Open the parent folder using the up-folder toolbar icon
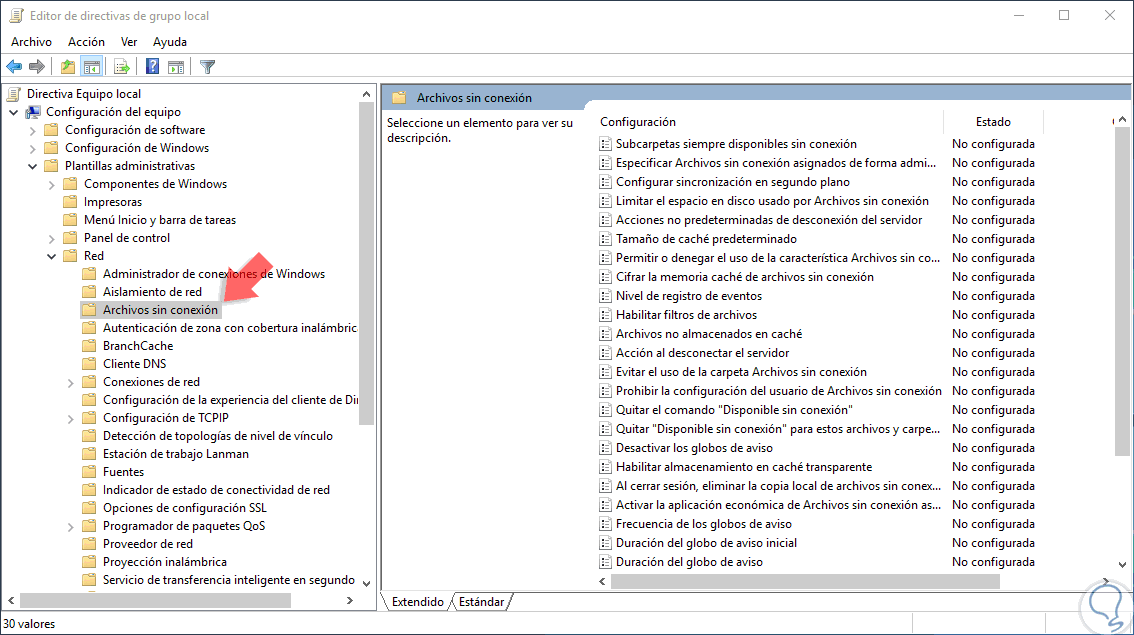The image size is (1134, 635). coord(66,66)
